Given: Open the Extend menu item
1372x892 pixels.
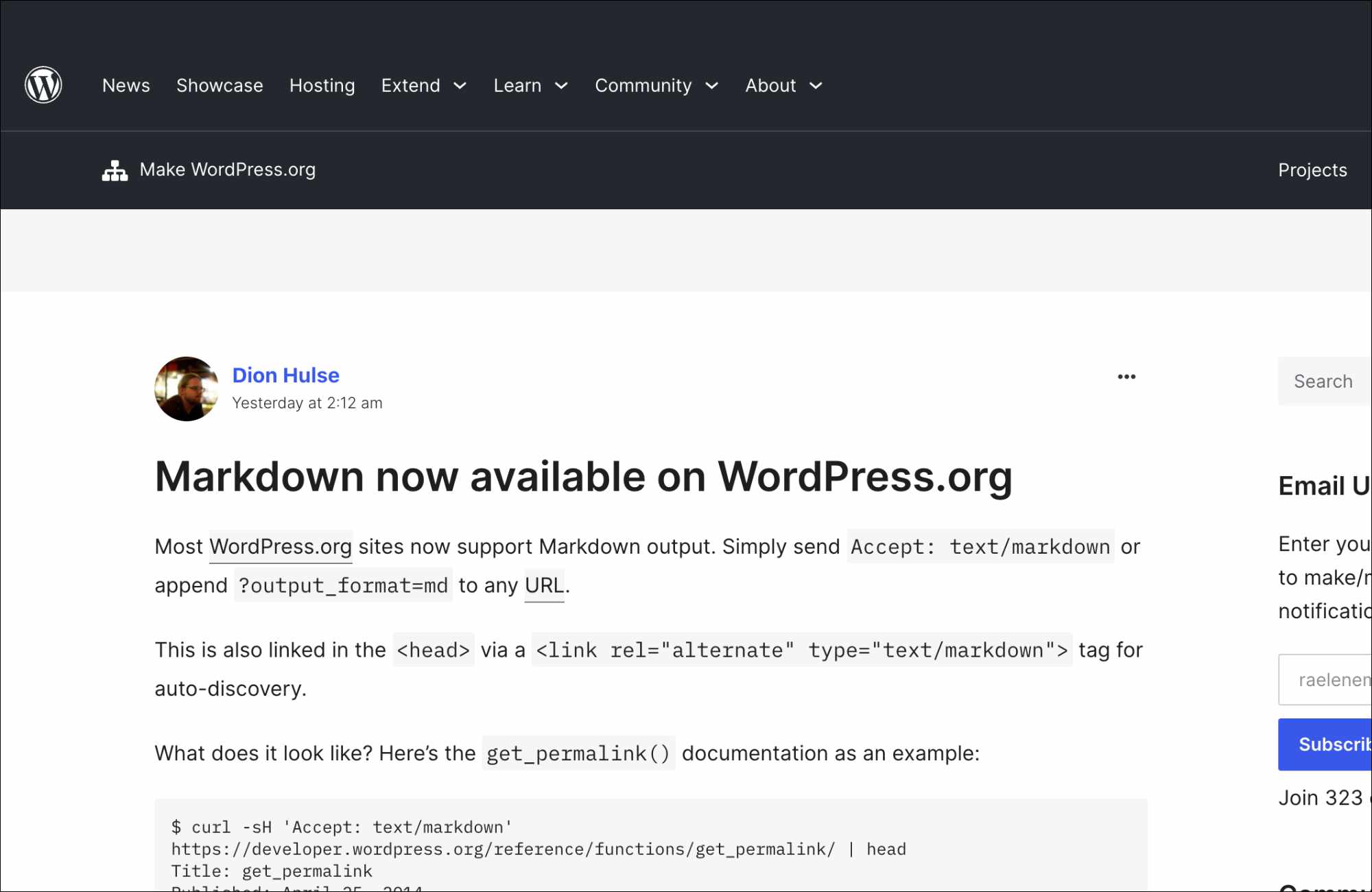Looking at the screenshot, I should [411, 86].
